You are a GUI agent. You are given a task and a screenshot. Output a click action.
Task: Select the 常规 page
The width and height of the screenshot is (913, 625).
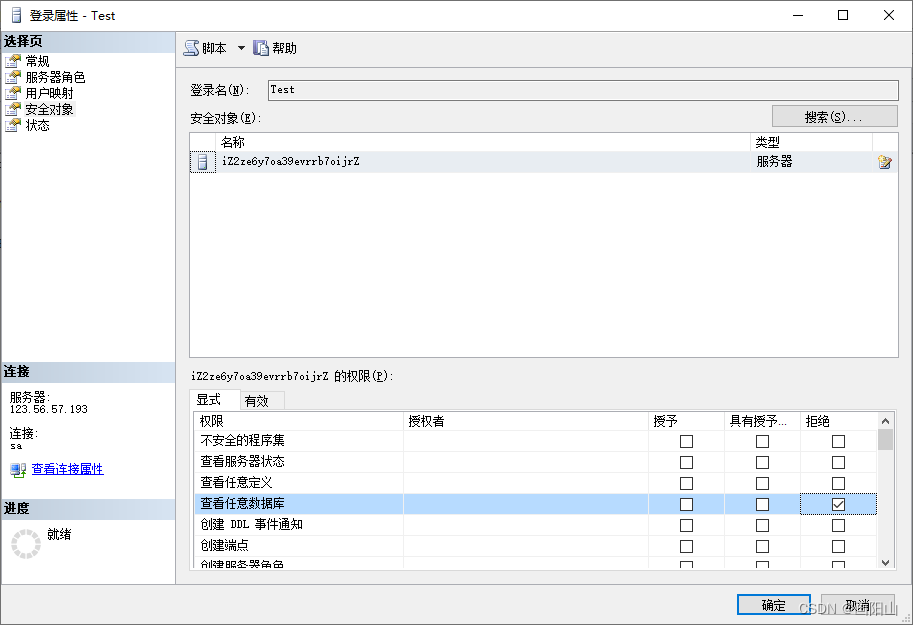click(x=37, y=61)
